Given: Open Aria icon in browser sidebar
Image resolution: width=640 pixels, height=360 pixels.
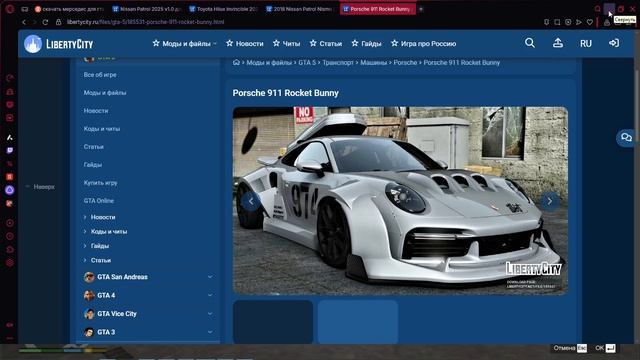Looking at the screenshot, I should point(10,138).
